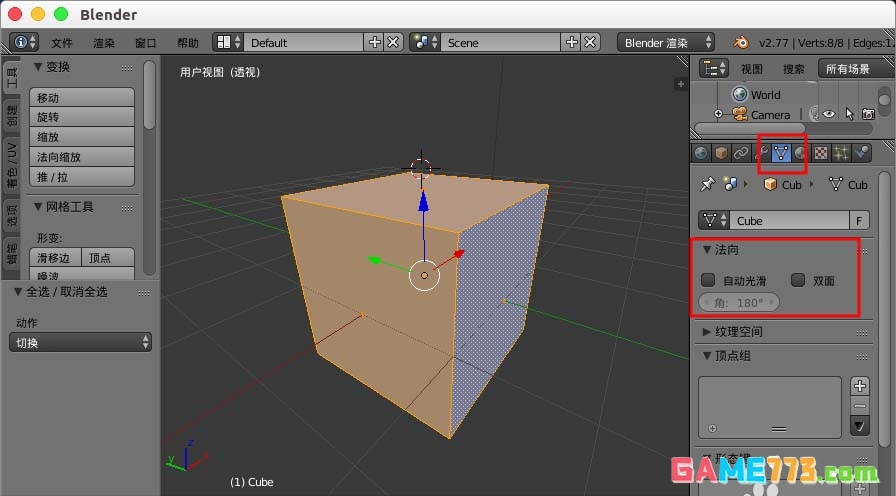896x496 pixels.
Task: Click the Camera object icon in outliner
Action: point(740,114)
